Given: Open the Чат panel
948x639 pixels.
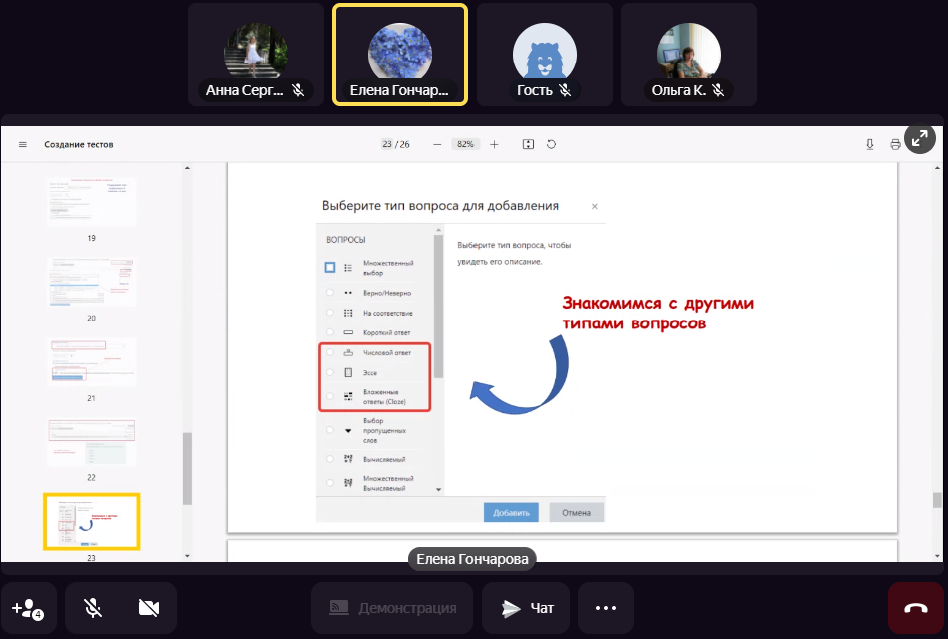Looking at the screenshot, I should [x=527, y=608].
